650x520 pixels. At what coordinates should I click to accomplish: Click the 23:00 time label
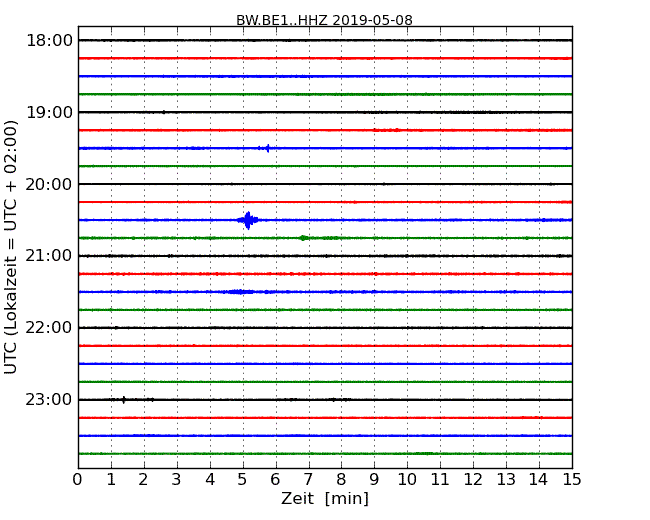click(x=49, y=400)
